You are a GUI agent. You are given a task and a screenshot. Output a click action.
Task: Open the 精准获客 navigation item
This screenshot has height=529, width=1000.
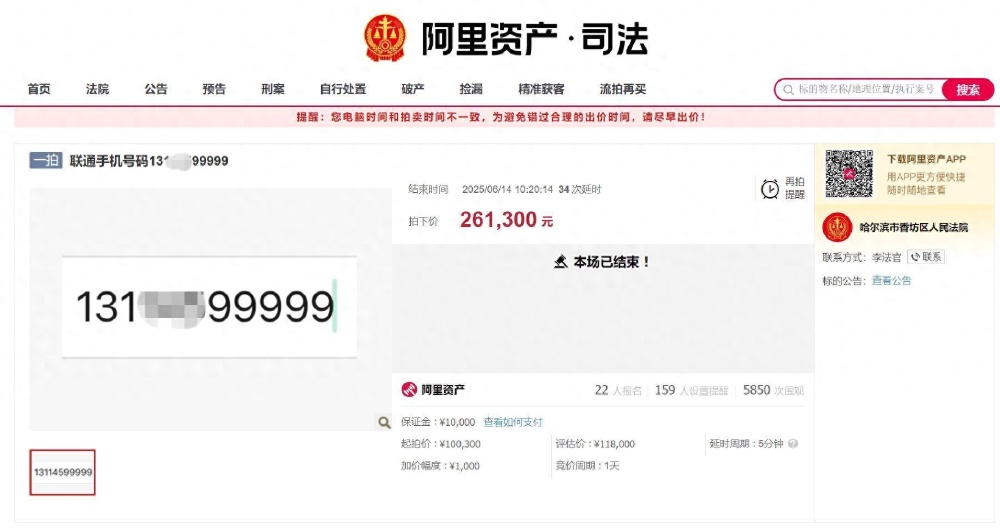pyautogui.click(x=541, y=89)
